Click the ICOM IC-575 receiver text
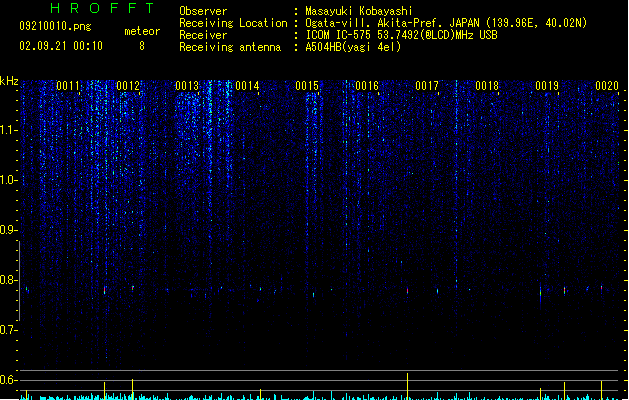 click(402, 35)
